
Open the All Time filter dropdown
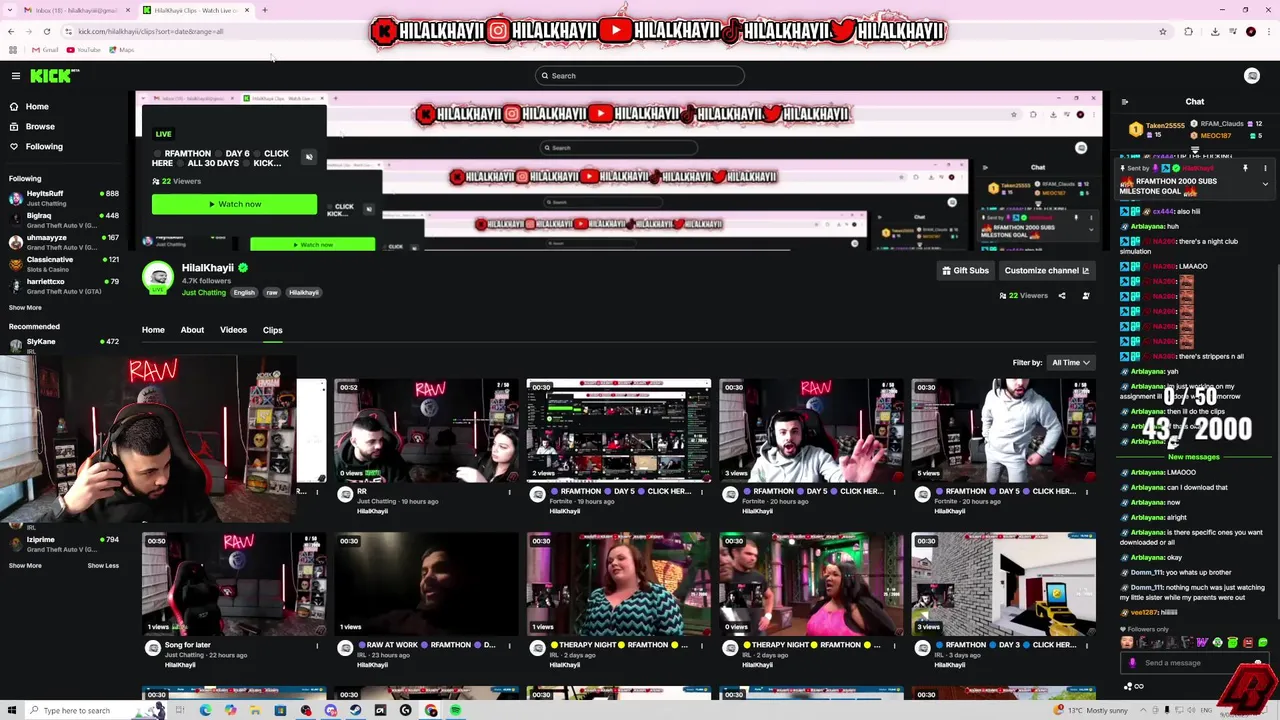point(1070,363)
